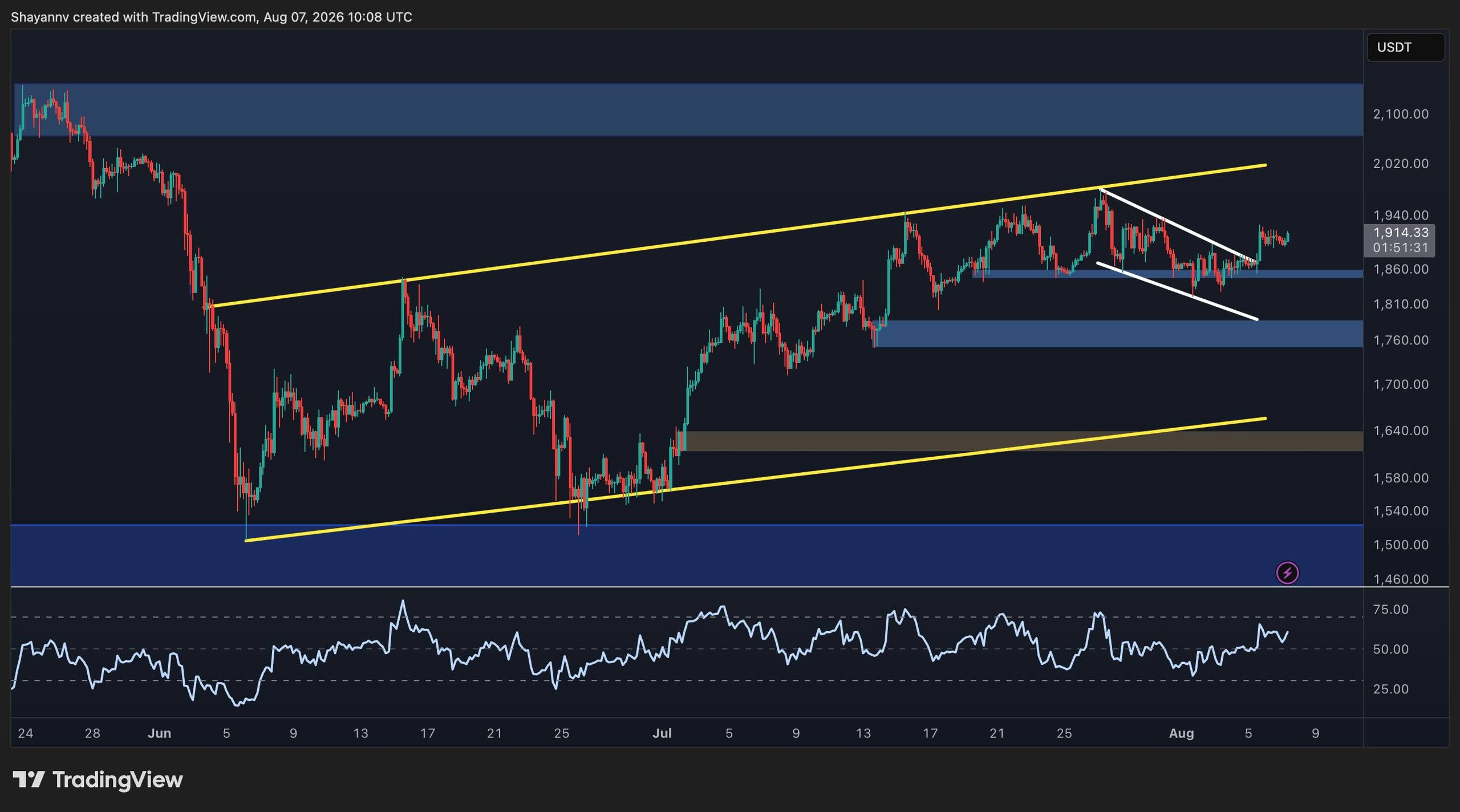The width and height of the screenshot is (1460, 812).
Task: Click the 1,860.00 price axis label
Action: point(1401,269)
